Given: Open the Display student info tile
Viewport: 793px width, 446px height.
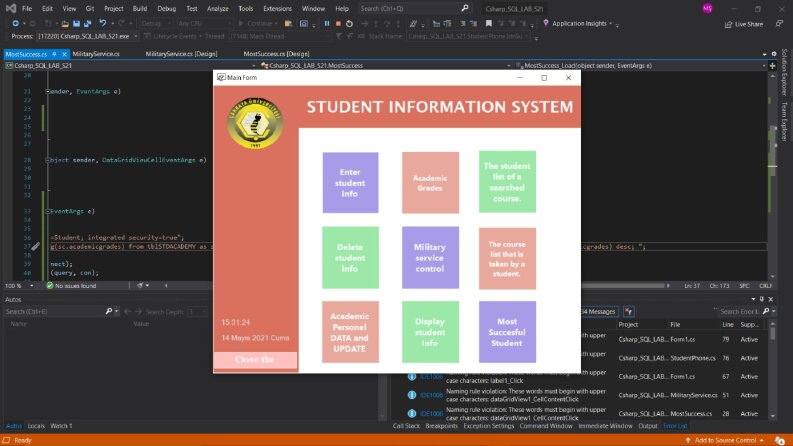Looking at the screenshot, I should [x=430, y=332].
